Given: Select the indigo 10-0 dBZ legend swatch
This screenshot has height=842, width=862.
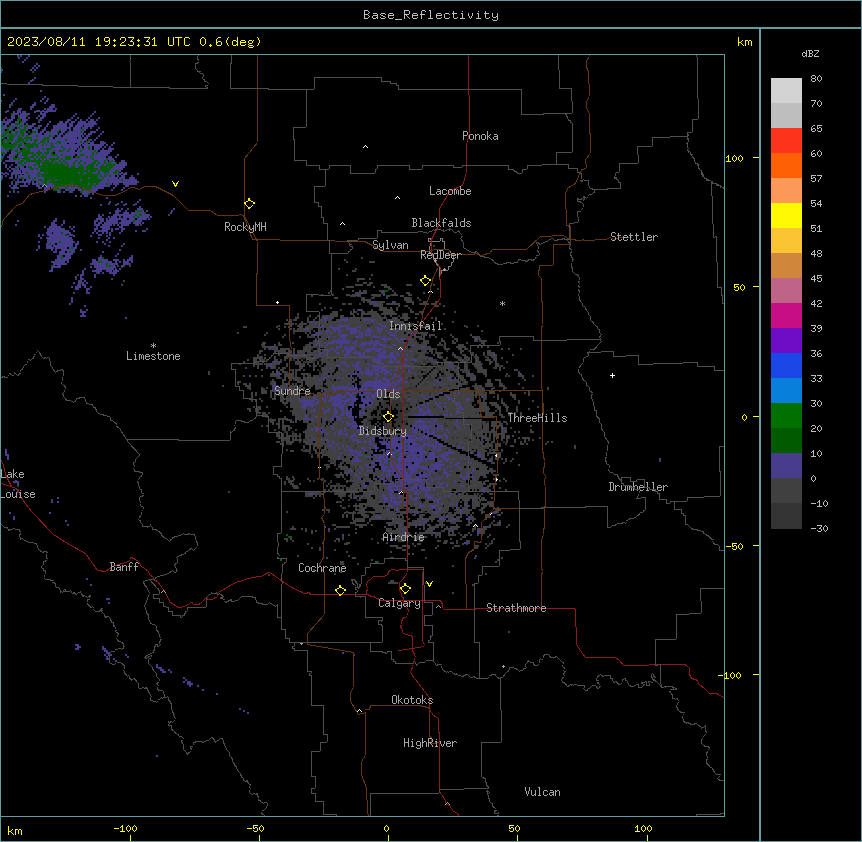Looking at the screenshot, I should point(786,466).
